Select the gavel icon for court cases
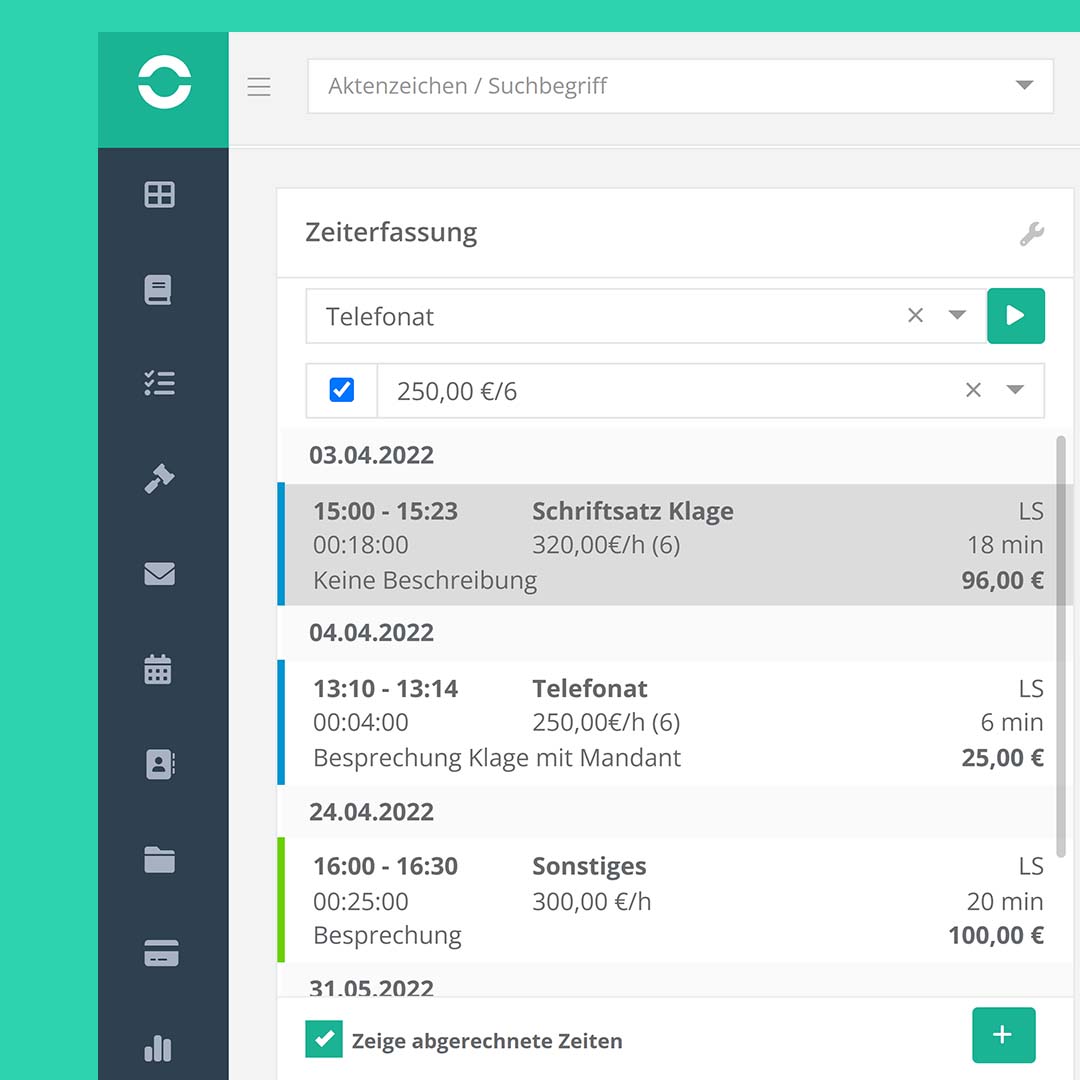Screen dimensions: 1080x1080 [160, 478]
